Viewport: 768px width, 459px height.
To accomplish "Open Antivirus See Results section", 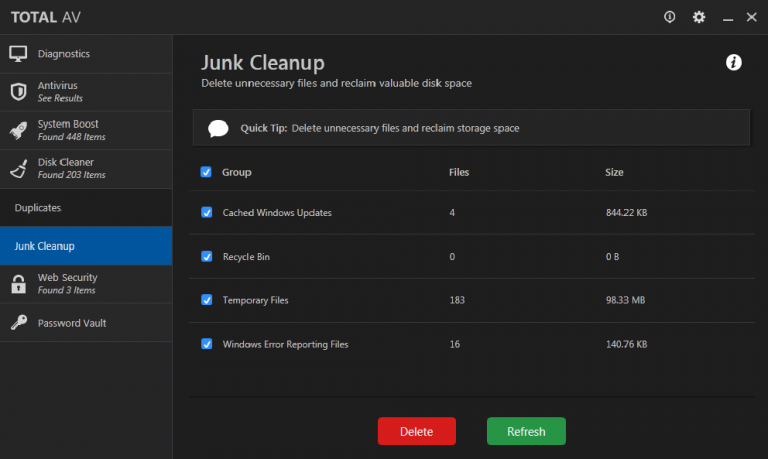I will (x=86, y=92).
